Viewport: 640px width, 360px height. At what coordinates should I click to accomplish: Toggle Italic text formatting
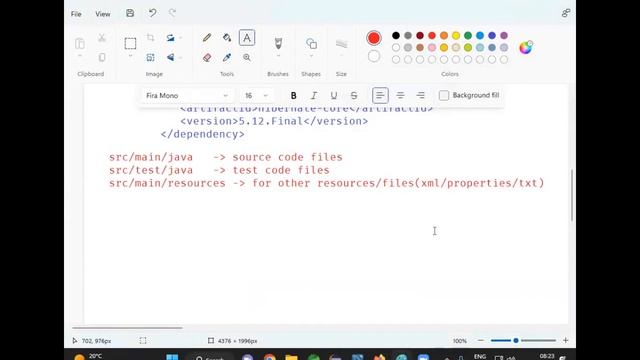point(313,96)
